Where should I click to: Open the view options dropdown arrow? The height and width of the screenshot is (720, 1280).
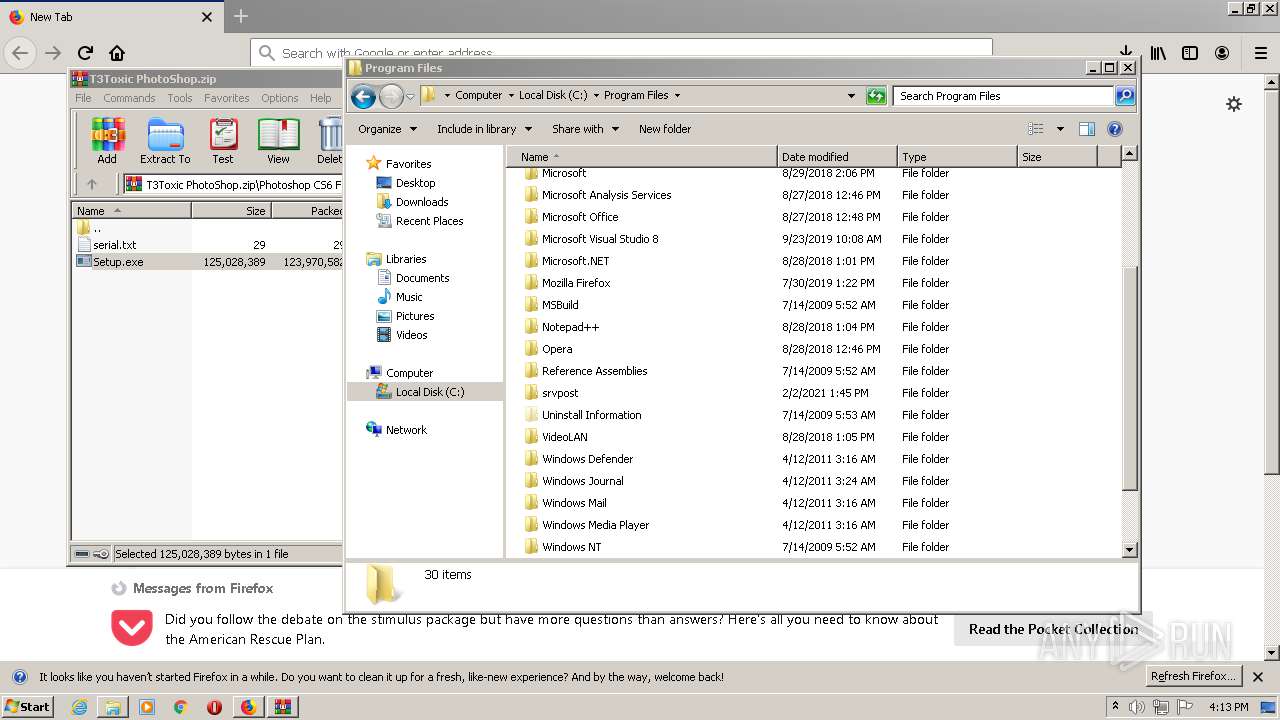[x=1060, y=129]
